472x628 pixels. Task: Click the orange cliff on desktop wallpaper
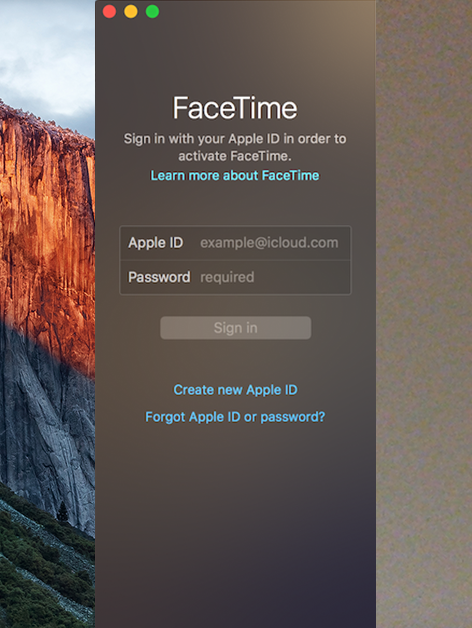pos(44,224)
